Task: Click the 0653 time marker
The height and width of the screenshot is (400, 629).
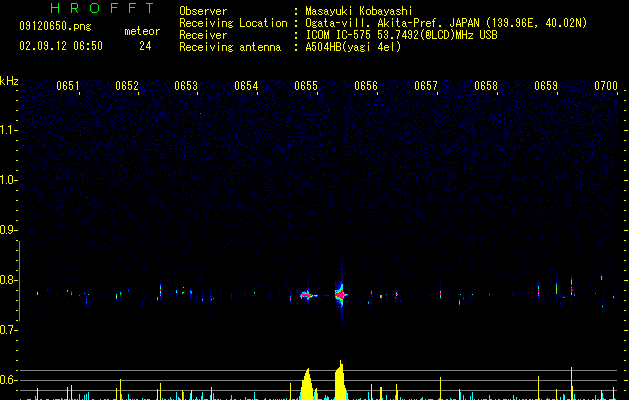Action: coord(186,86)
